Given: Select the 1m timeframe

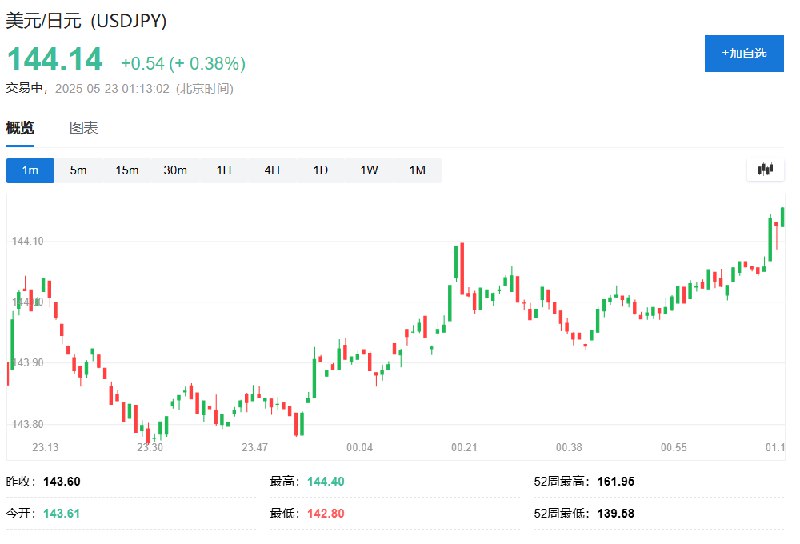Looking at the screenshot, I should [x=30, y=170].
